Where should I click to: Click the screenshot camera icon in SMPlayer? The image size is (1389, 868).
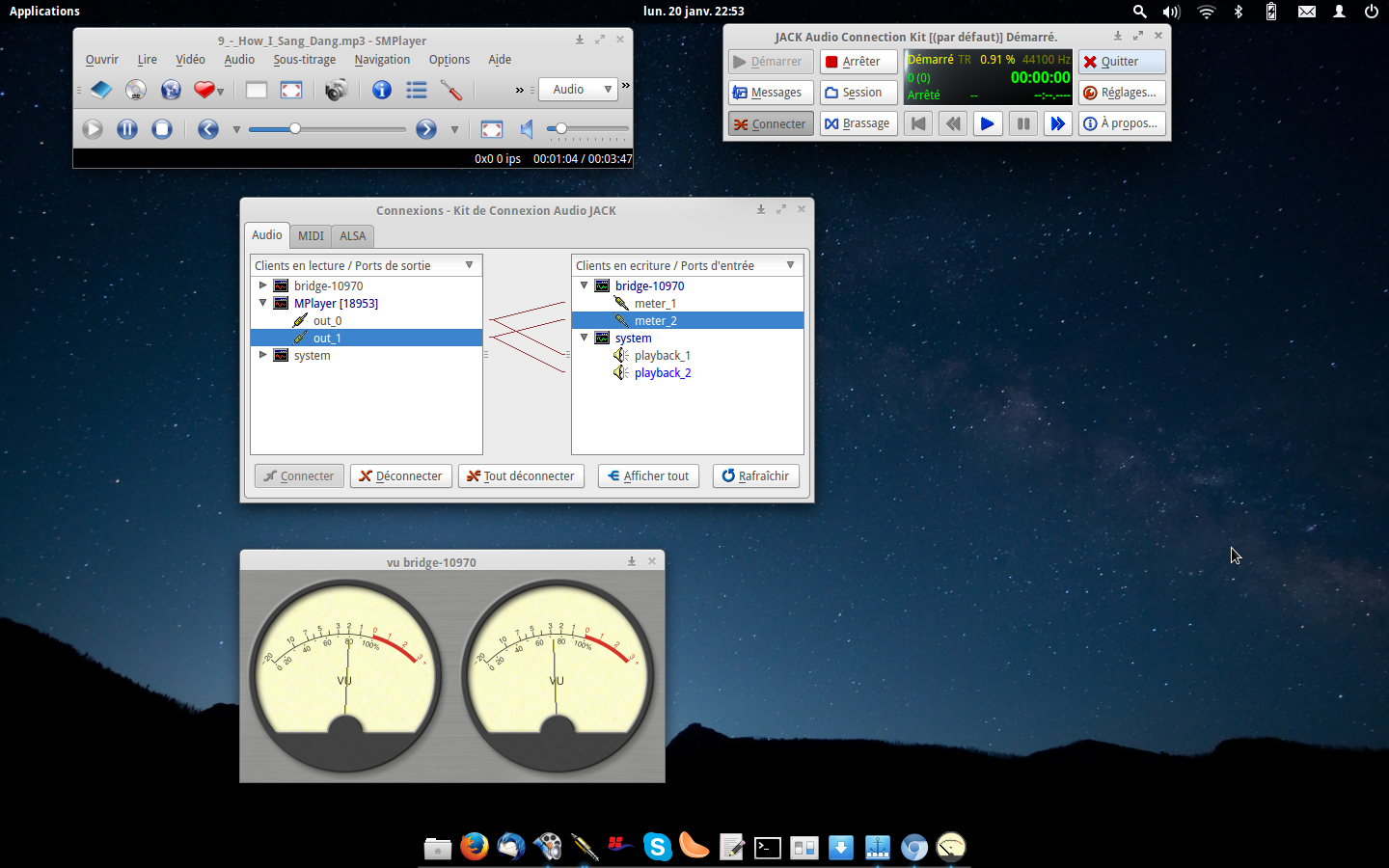click(336, 91)
